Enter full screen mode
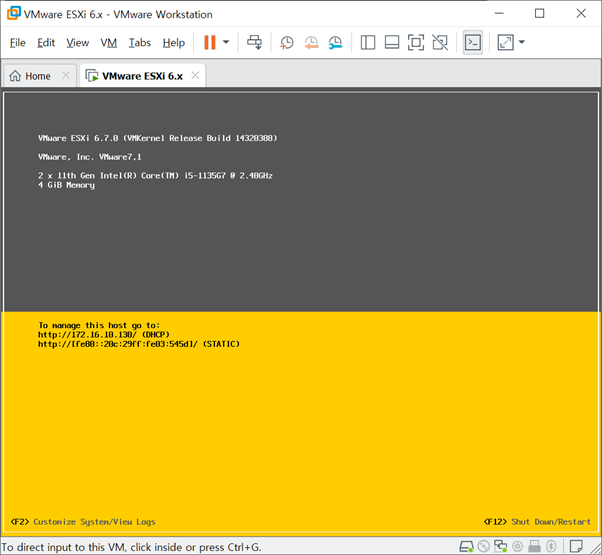This screenshot has height=555, width=602. point(416,42)
